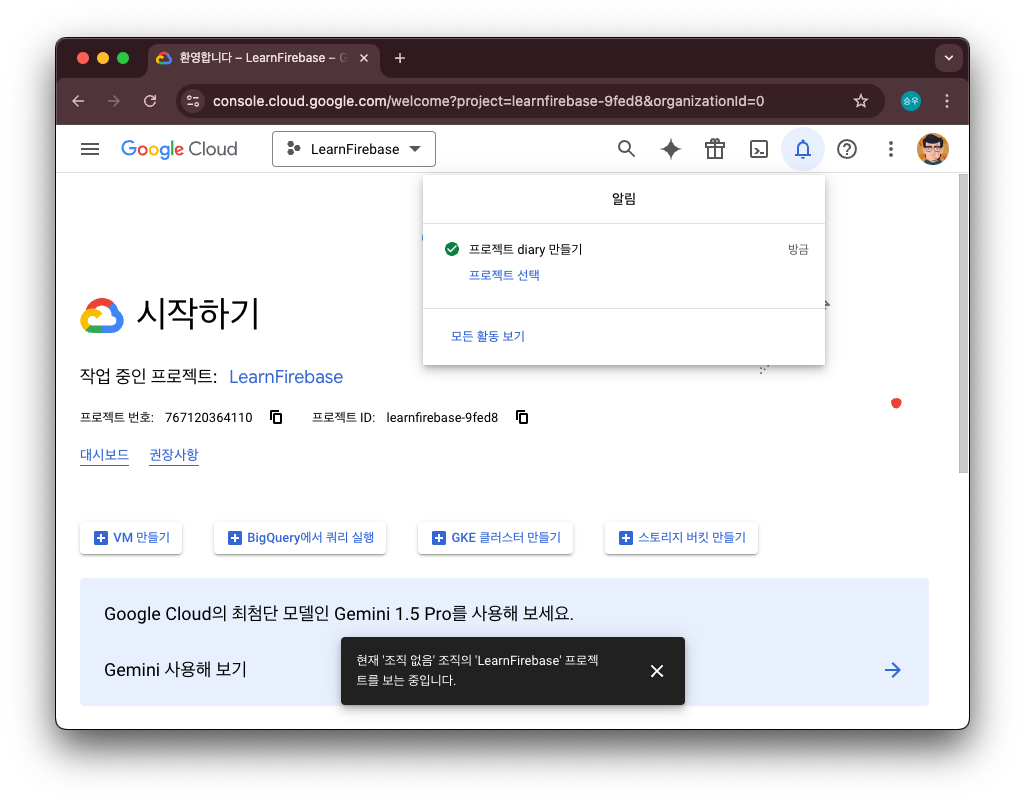Click the Google Cloud logo
Screen dimensions: 1025x803
click(x=179, y=149)
